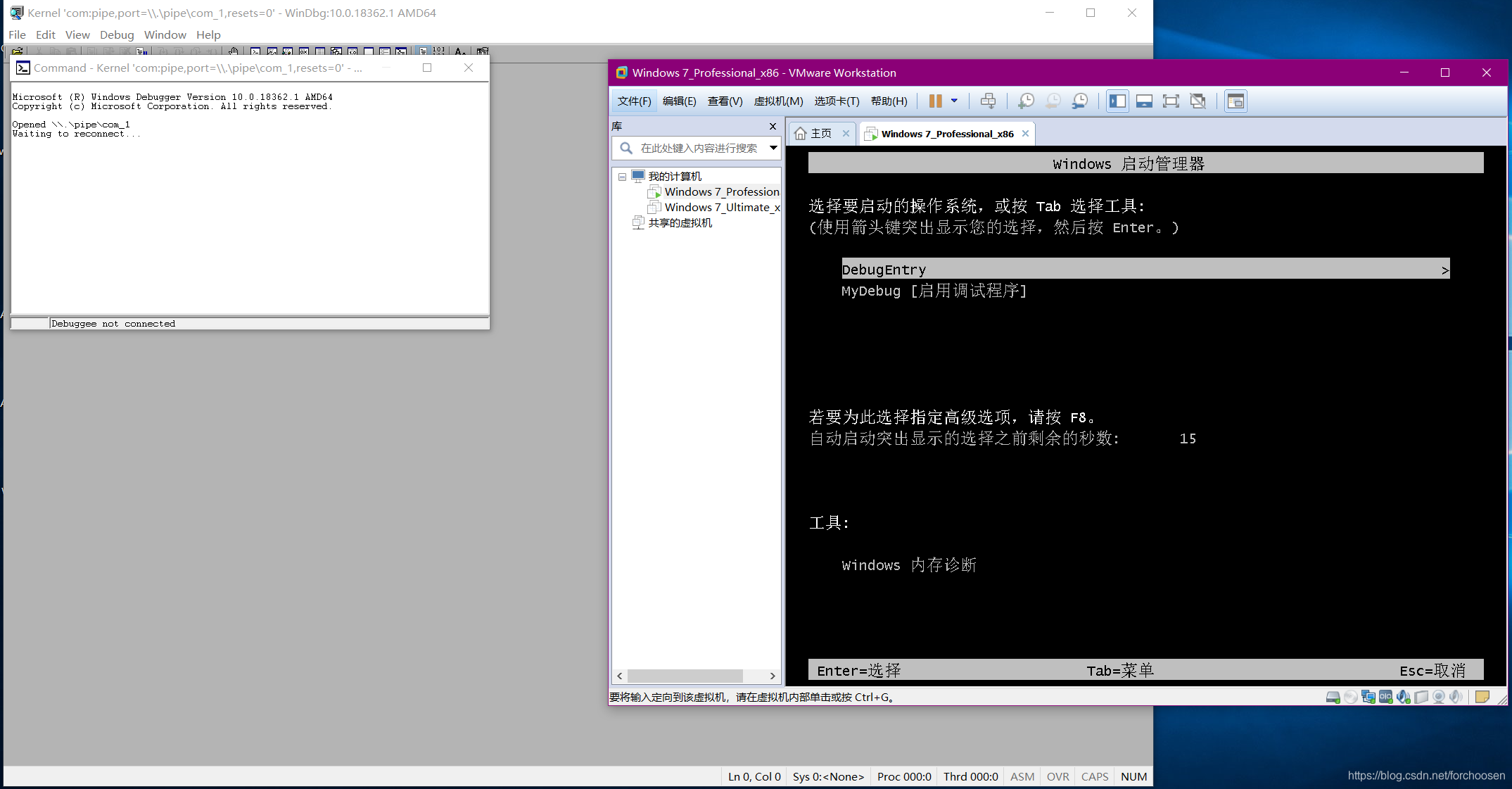Click the network adapter icon in VMware status bar

click(x=1368, y=697)
